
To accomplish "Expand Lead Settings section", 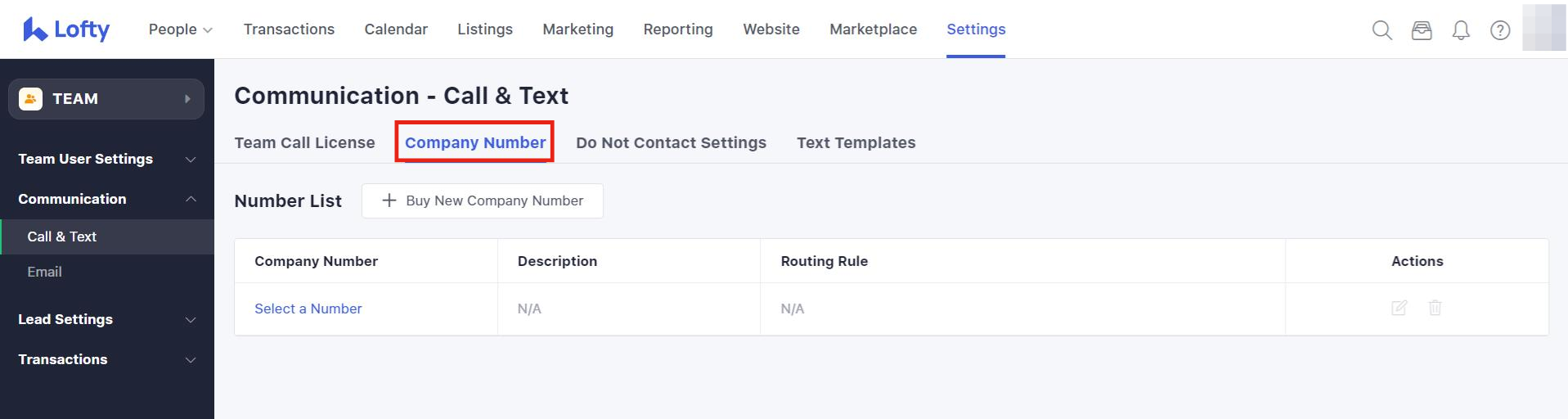I will (106, 319).
